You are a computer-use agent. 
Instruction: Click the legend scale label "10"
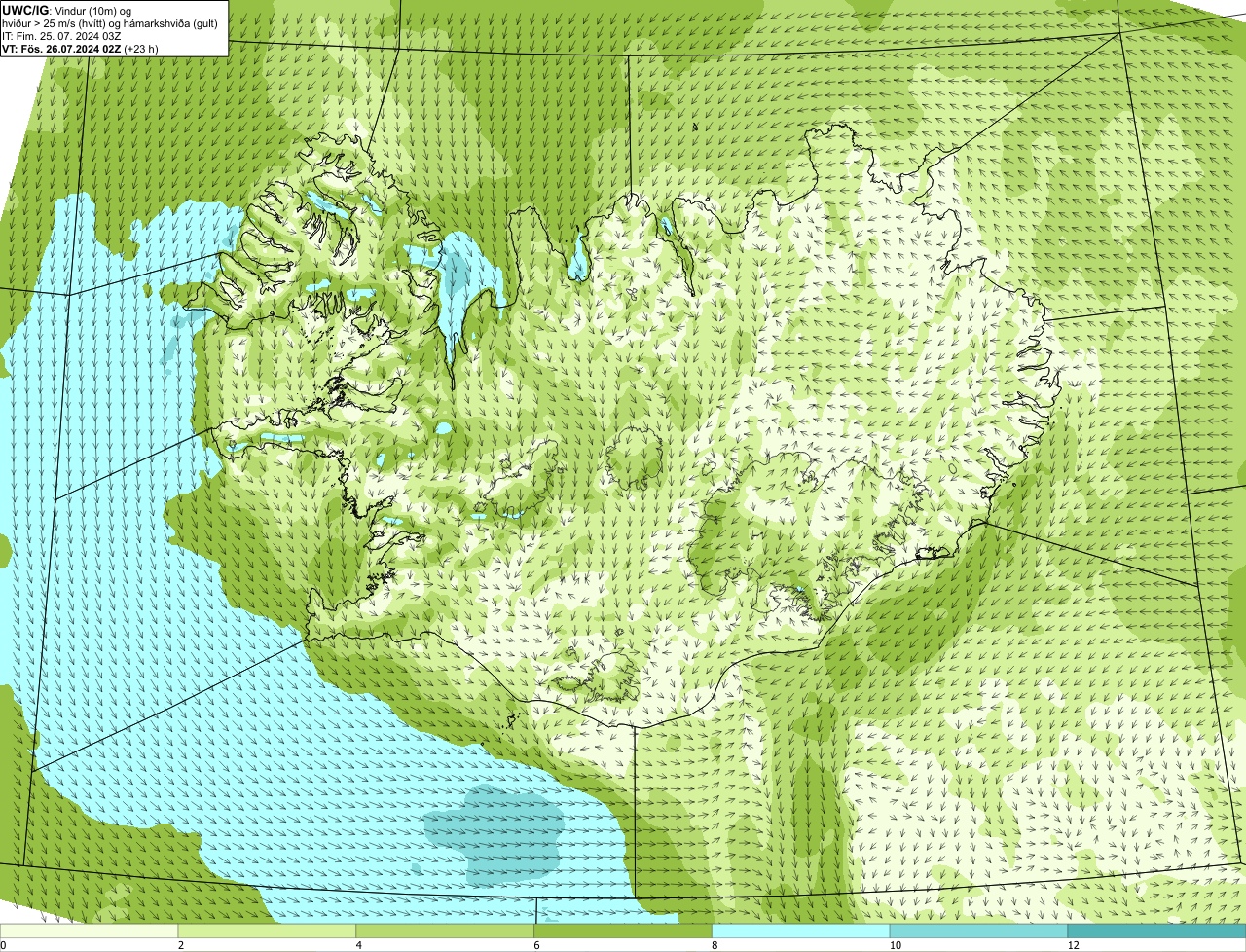coord(894,945)
